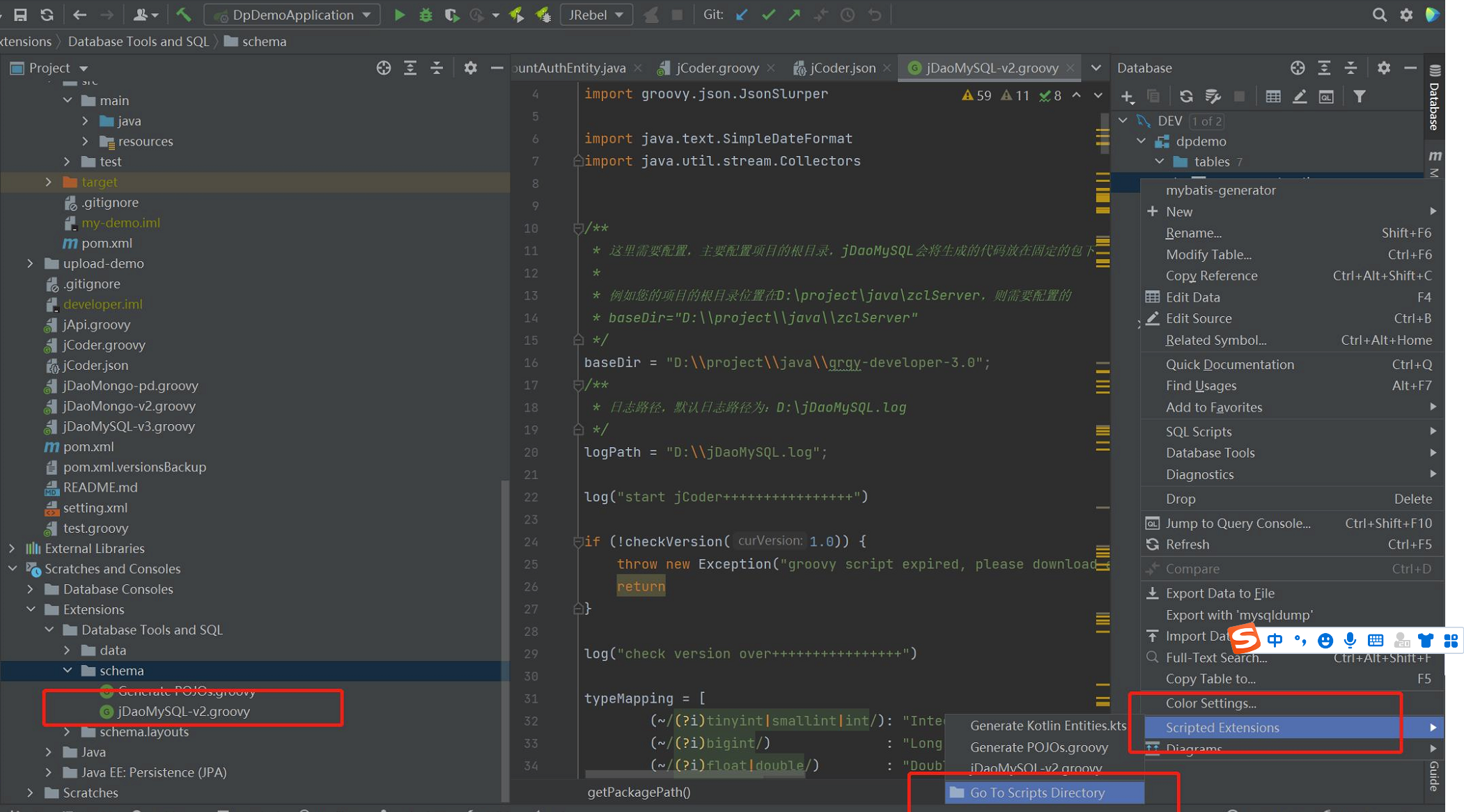
Task: Open data source properties wrench icon
Action: click(x=1213, y=96)
